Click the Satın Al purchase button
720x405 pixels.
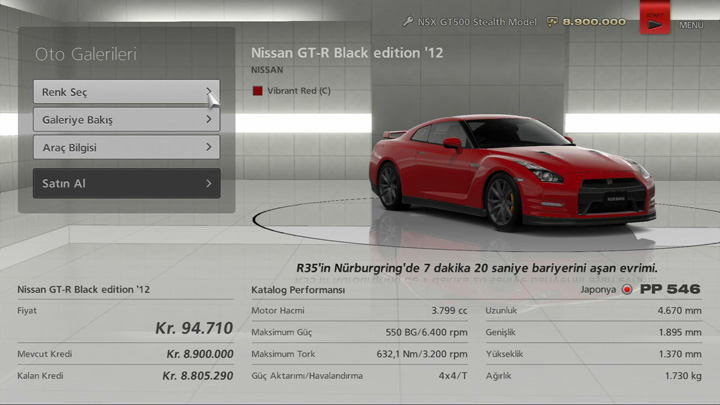(x=126, y=184)
